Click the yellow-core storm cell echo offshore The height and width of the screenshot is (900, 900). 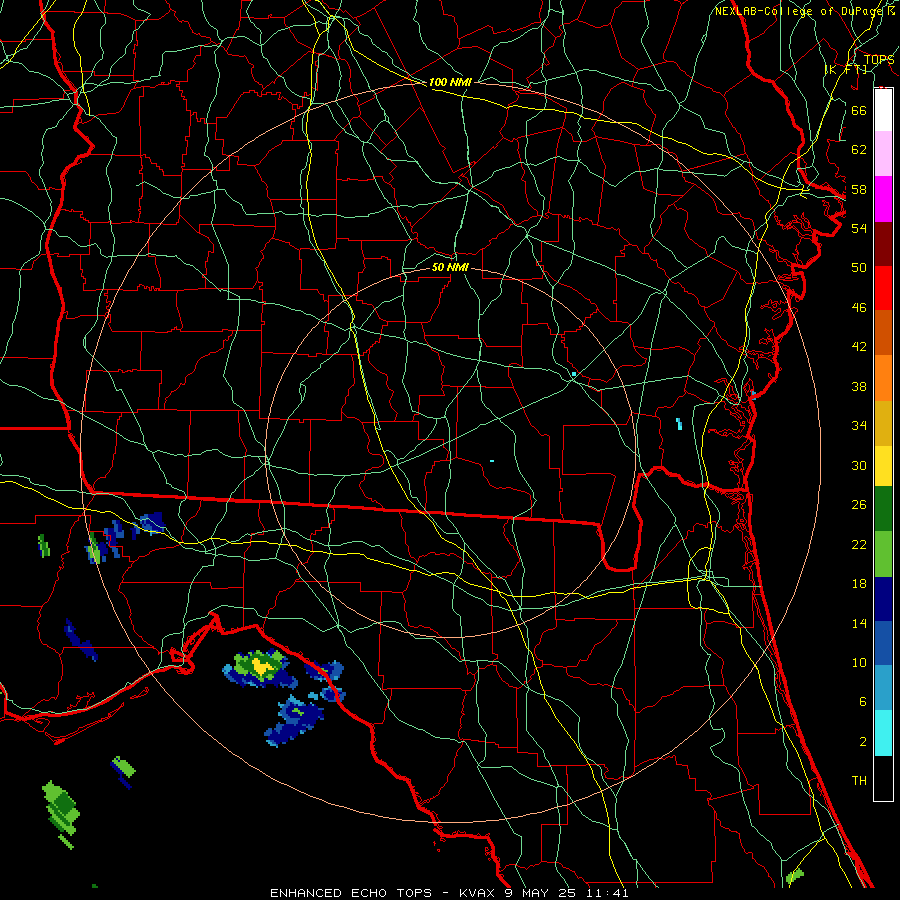(x=261, y=668)
